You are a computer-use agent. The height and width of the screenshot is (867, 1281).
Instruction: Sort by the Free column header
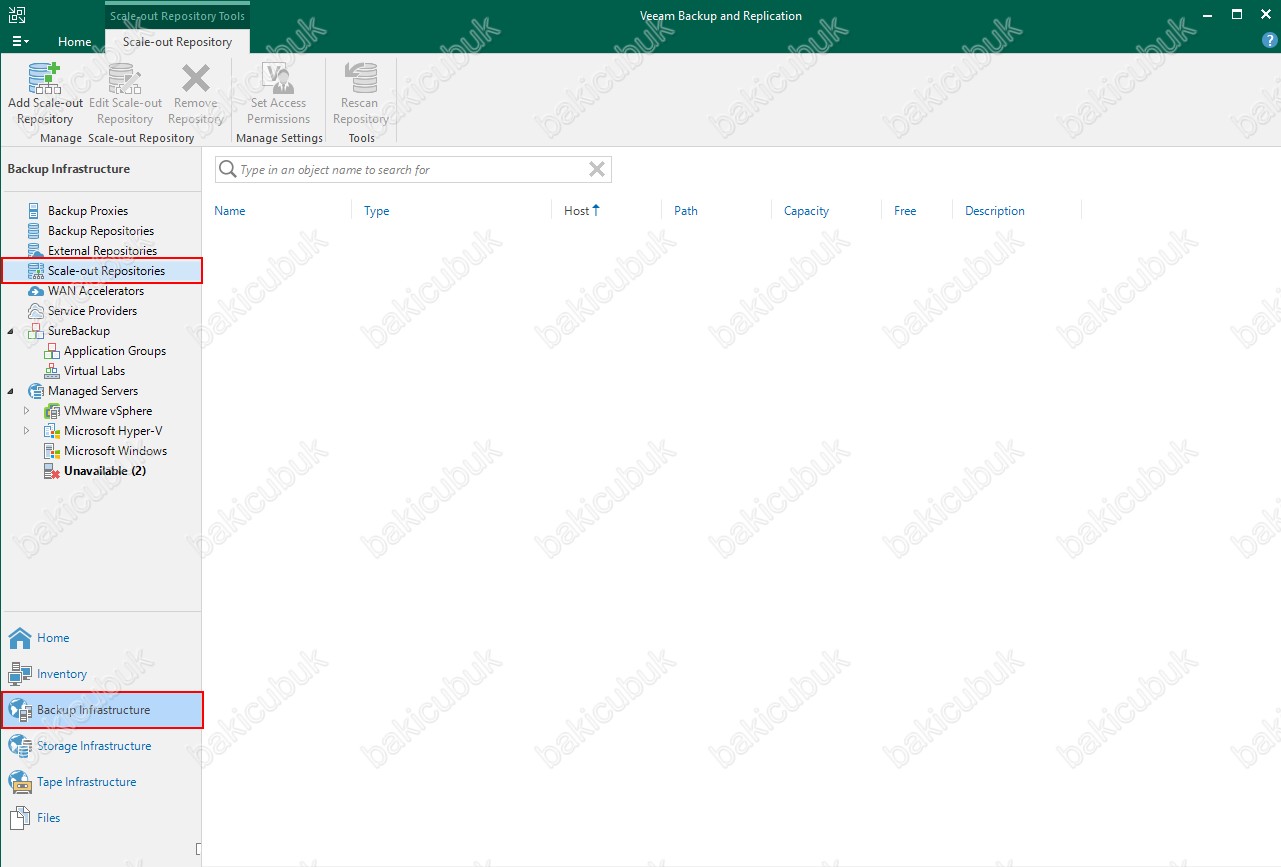[905, 211]
